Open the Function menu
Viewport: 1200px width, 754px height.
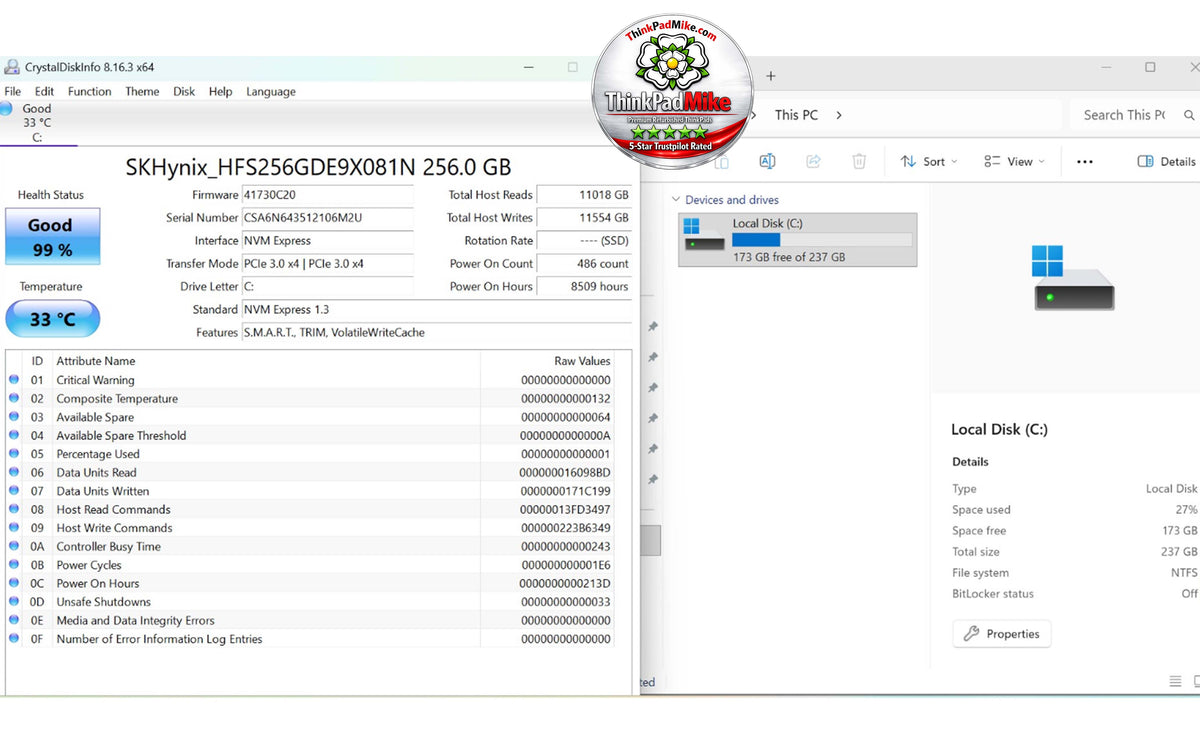coord(90,91)
